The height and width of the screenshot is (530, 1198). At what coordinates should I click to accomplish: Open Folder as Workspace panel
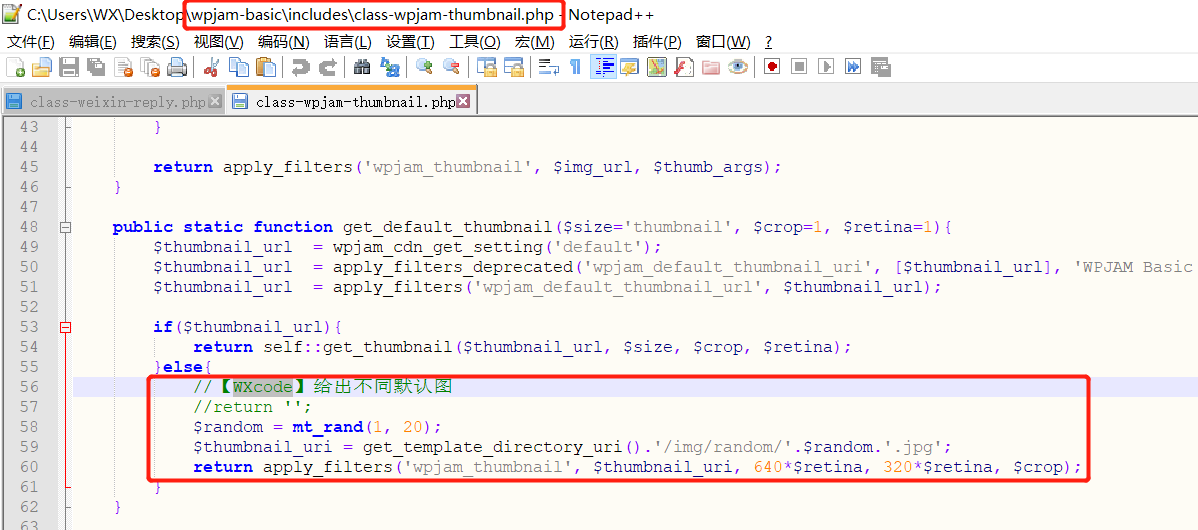point(711,67)
